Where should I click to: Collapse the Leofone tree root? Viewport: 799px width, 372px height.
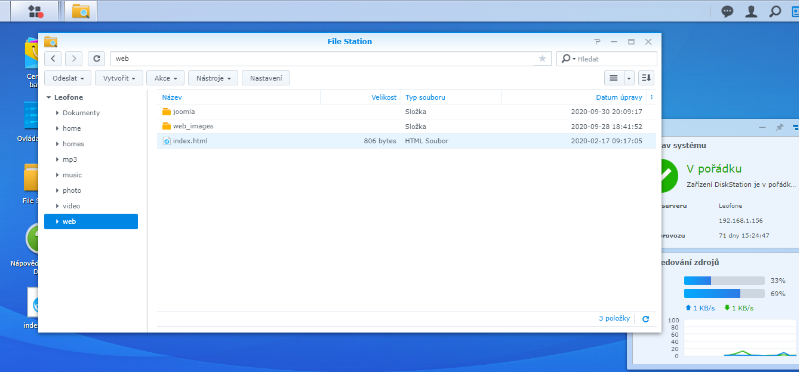pyautogui.click(x=48, y=97)
